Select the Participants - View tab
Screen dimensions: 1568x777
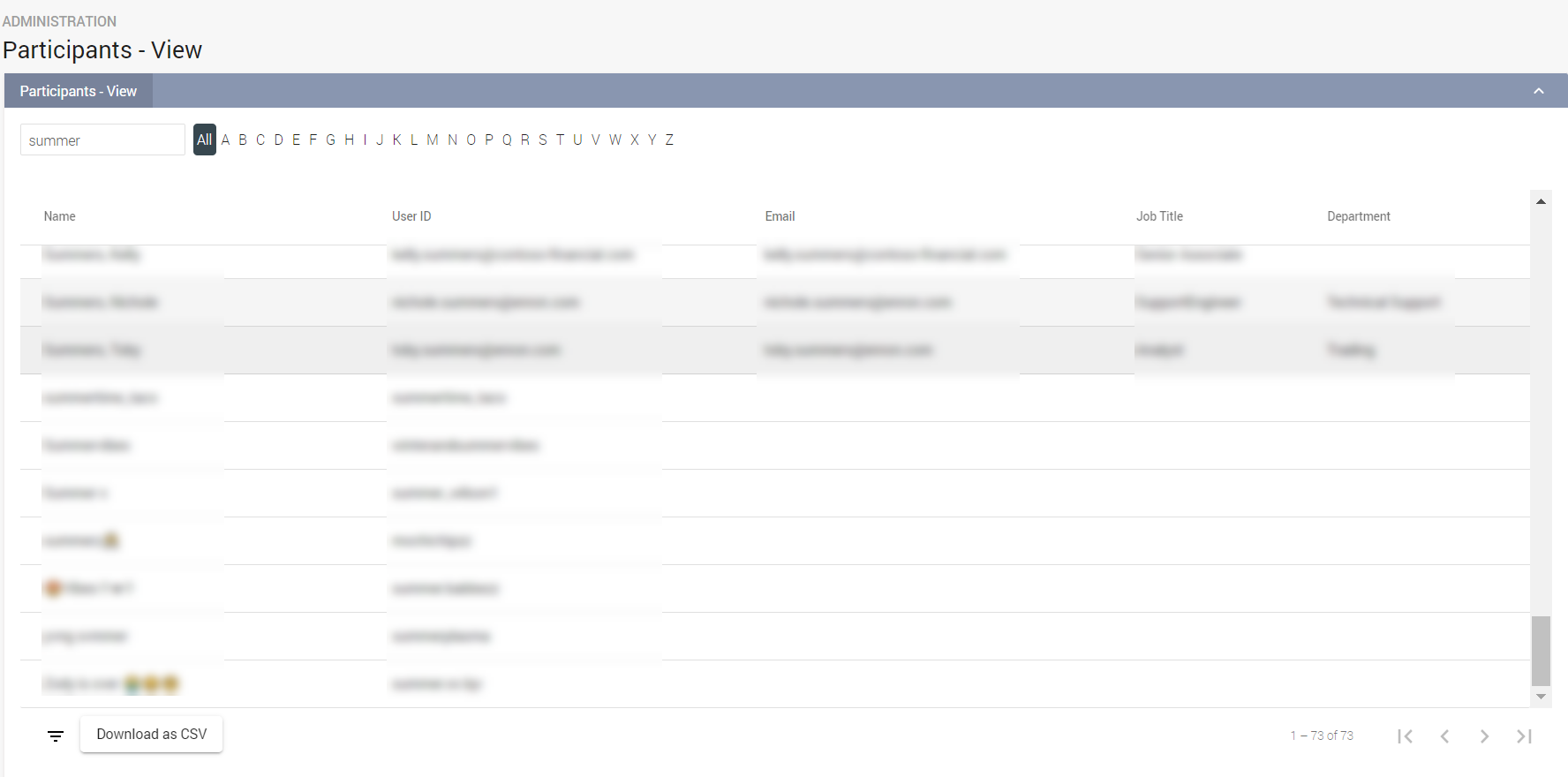[79, 91]
